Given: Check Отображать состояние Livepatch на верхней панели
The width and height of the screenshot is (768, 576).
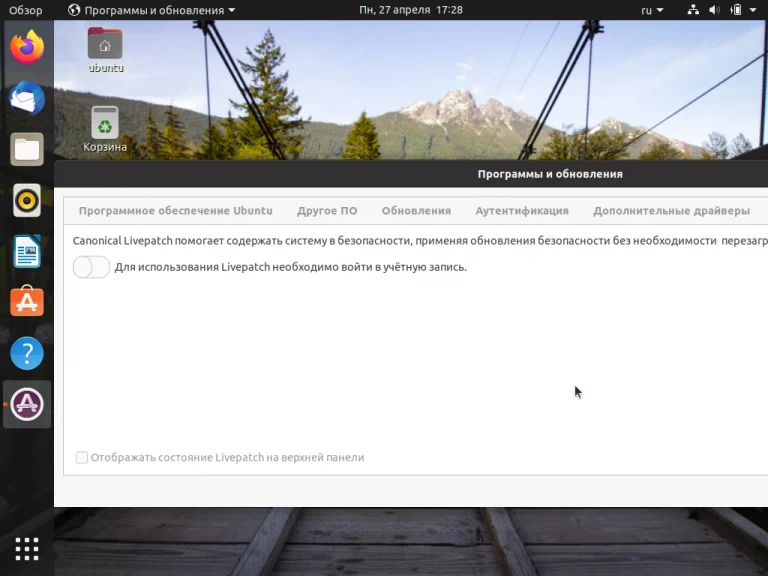Looking at the screenshot, I should tap(82, 457).
